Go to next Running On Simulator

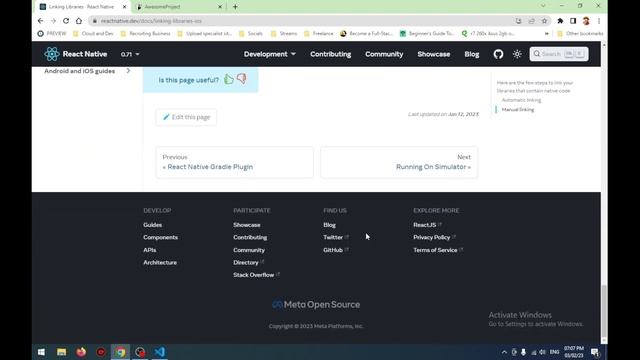[x=399, y=162]
